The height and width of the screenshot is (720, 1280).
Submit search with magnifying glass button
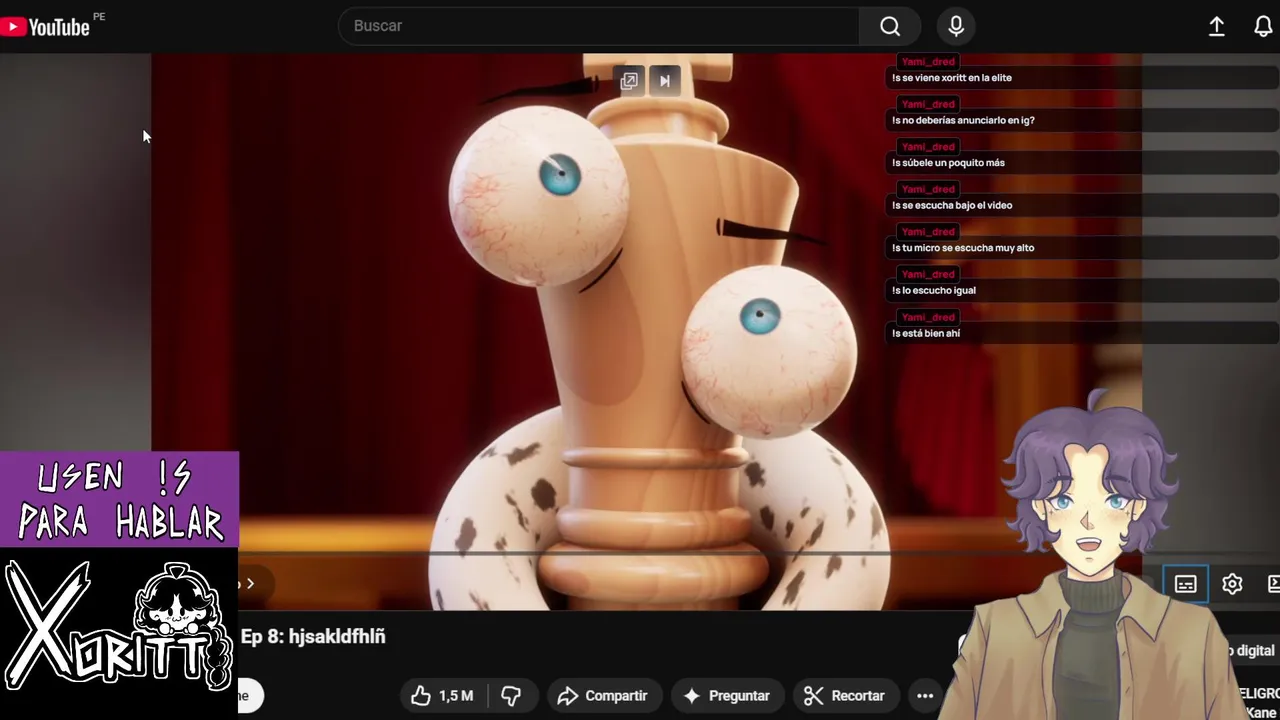890,26
